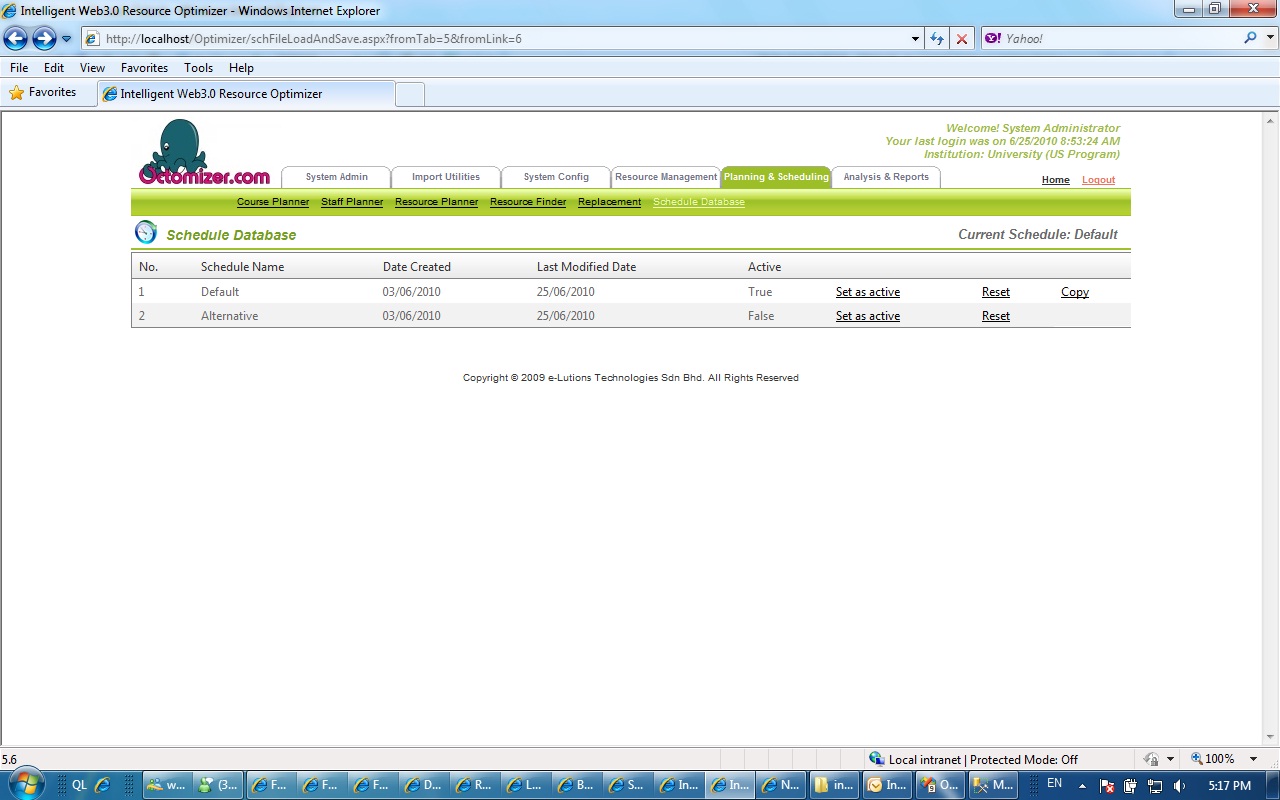Click the network tray icon
This screenshot has height=800, width=1280.
pyautogui.click(x=1155, y=786)
